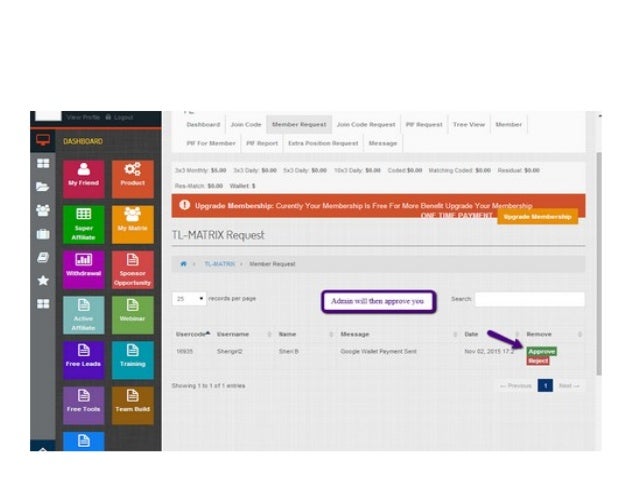This screenshot has width=638, height=479.
Task: Open the My Friend tile
Action: click(84, 179)
